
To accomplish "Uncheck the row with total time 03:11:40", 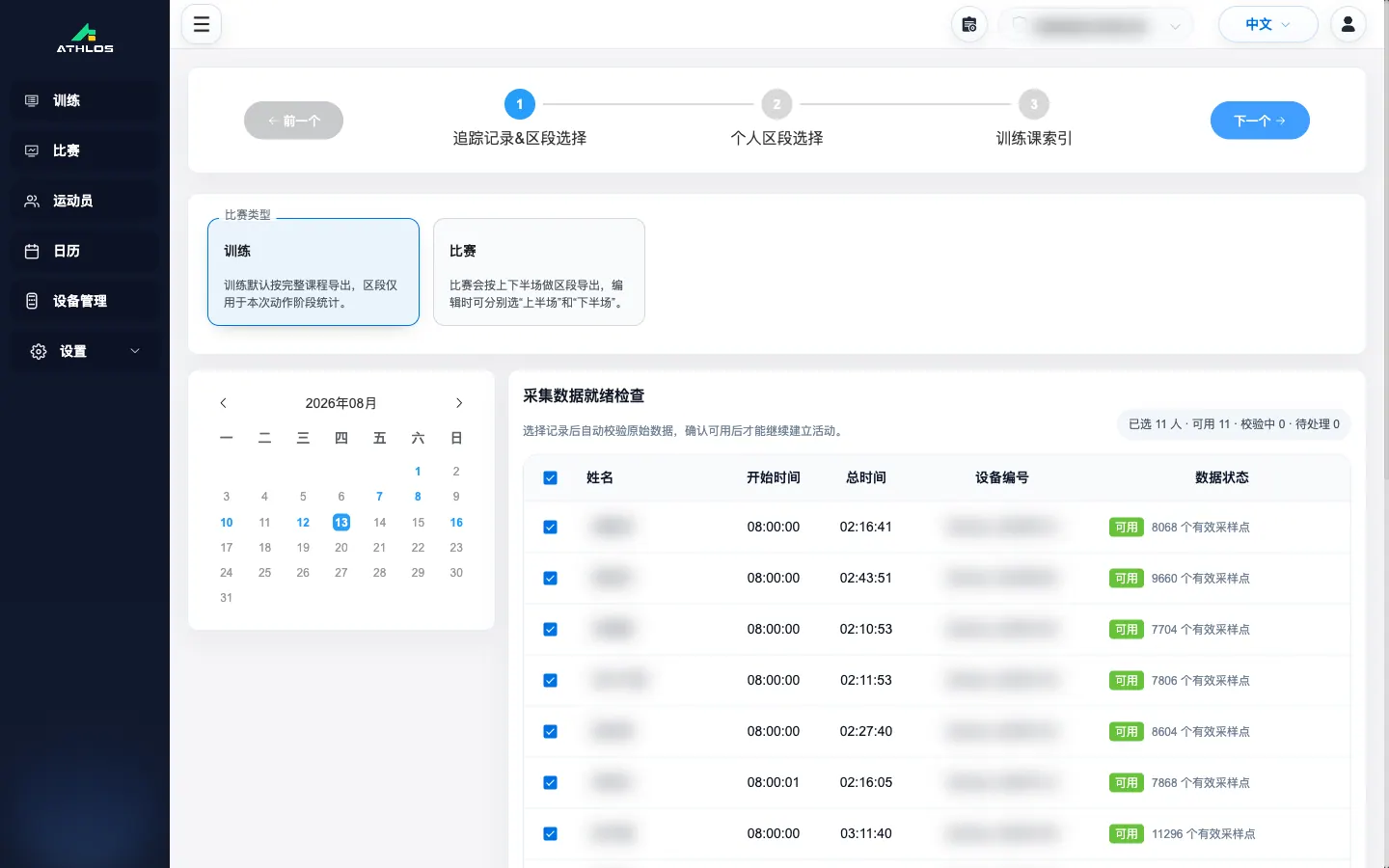I will [x=551, y=834].
